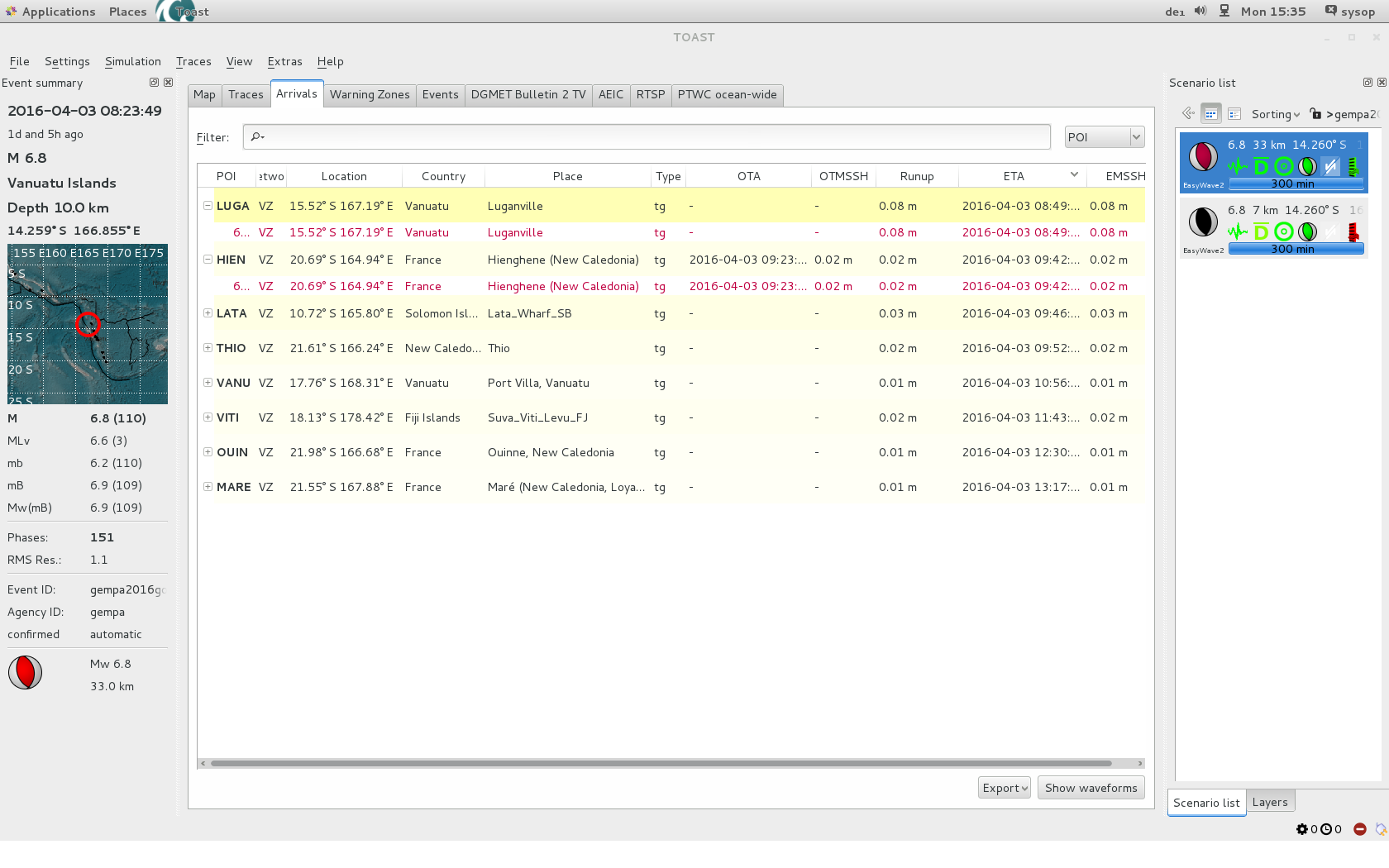Expand the VITI row
The image size is (1389, 868).
pyautogui.click(x=208, y=417)
